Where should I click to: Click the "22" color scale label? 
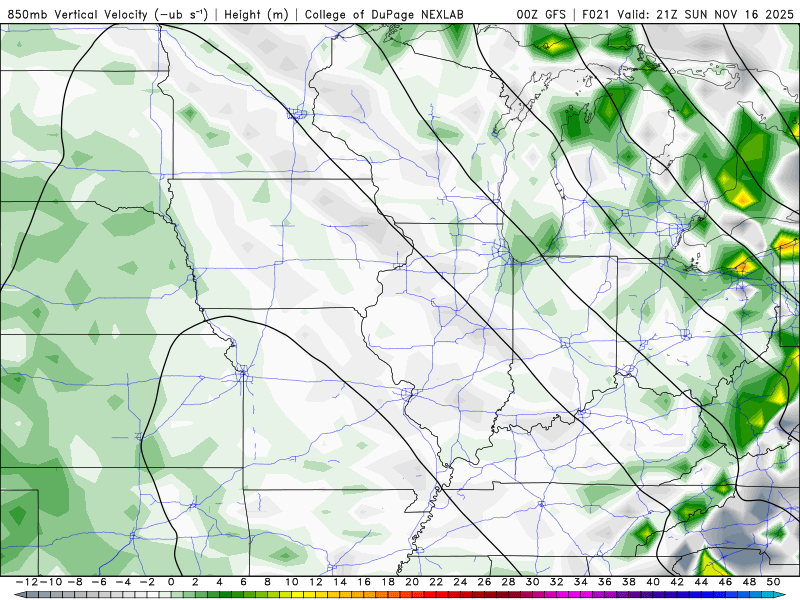[436, 582]
